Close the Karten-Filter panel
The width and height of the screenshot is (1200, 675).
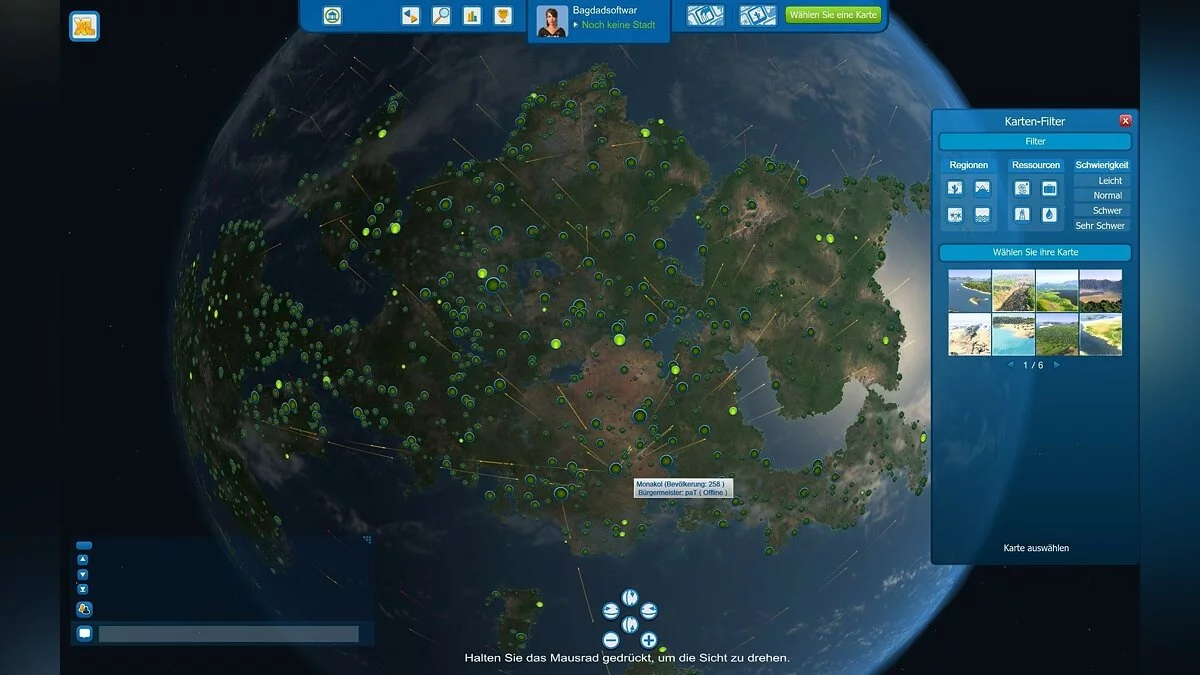[1125, 120]
